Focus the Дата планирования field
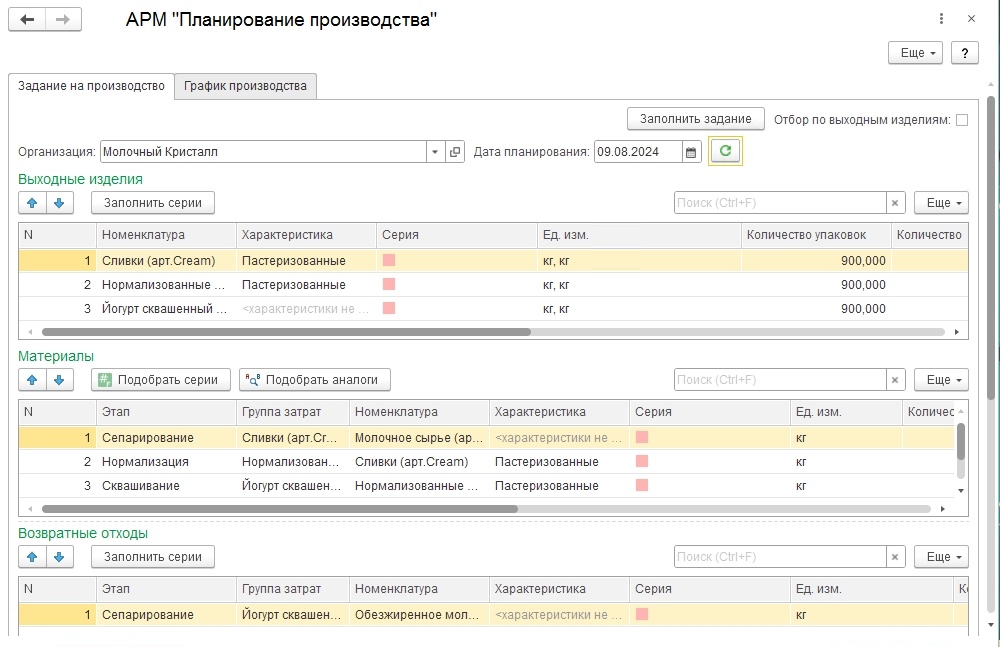Screen dimensions: 1000x647 pyautogui.click(x=638, y=152)
